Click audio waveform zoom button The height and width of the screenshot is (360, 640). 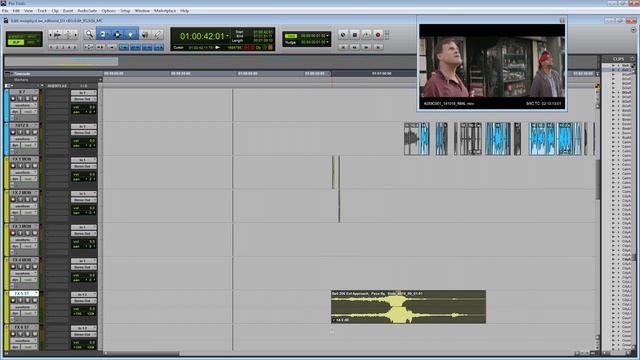(58, 35)
